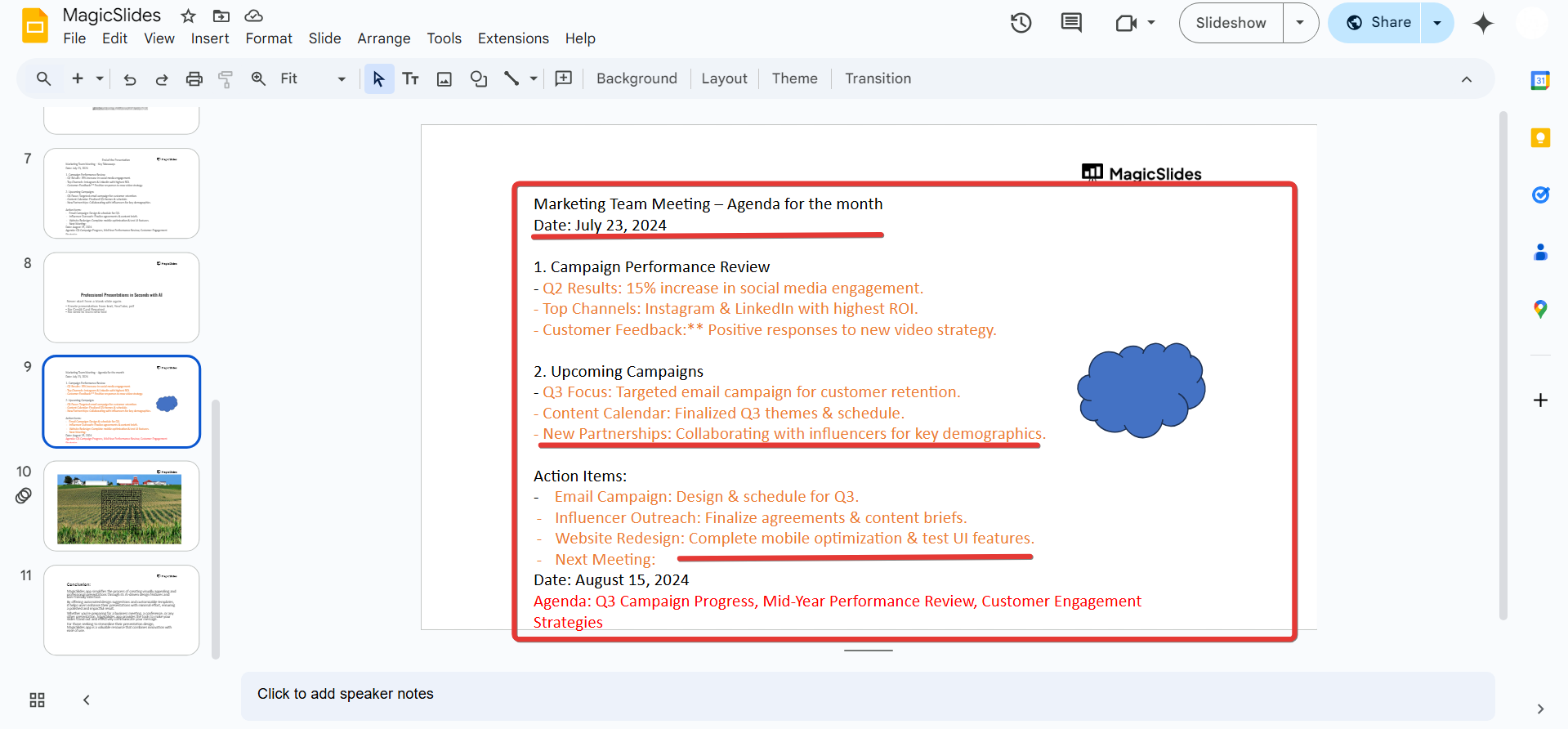
Task: Star the MagicSlides presentation
Action: click(x=189, y=16)
